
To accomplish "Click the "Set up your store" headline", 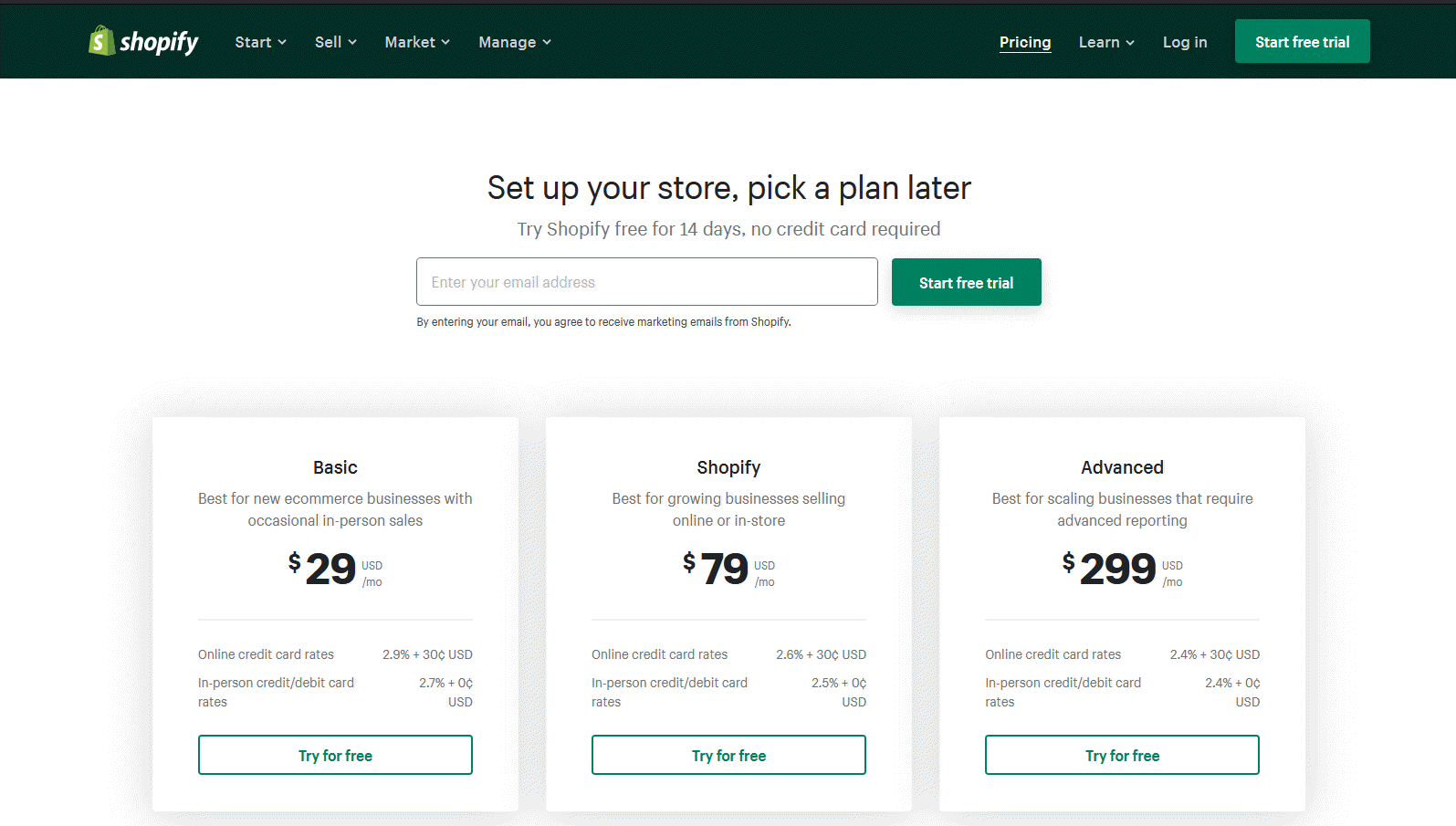I will pyautogui.click(x=728, y=188).
